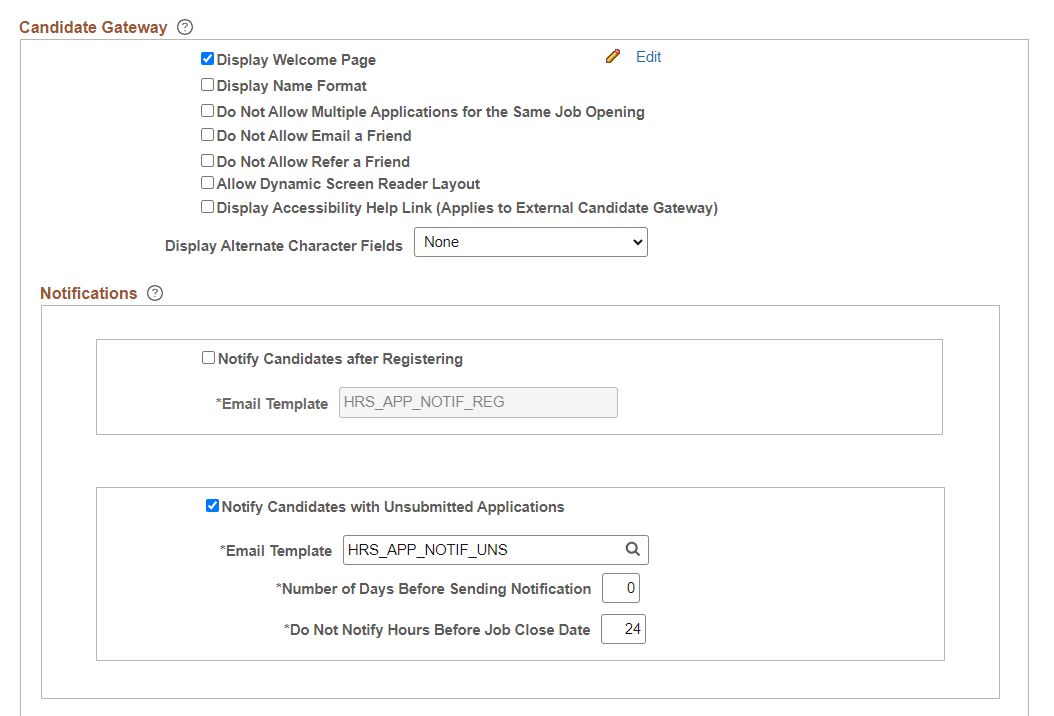Uncheck Notify Candidates with Unsubmitted Applications
1054x716 pixels.
point(212,506)
